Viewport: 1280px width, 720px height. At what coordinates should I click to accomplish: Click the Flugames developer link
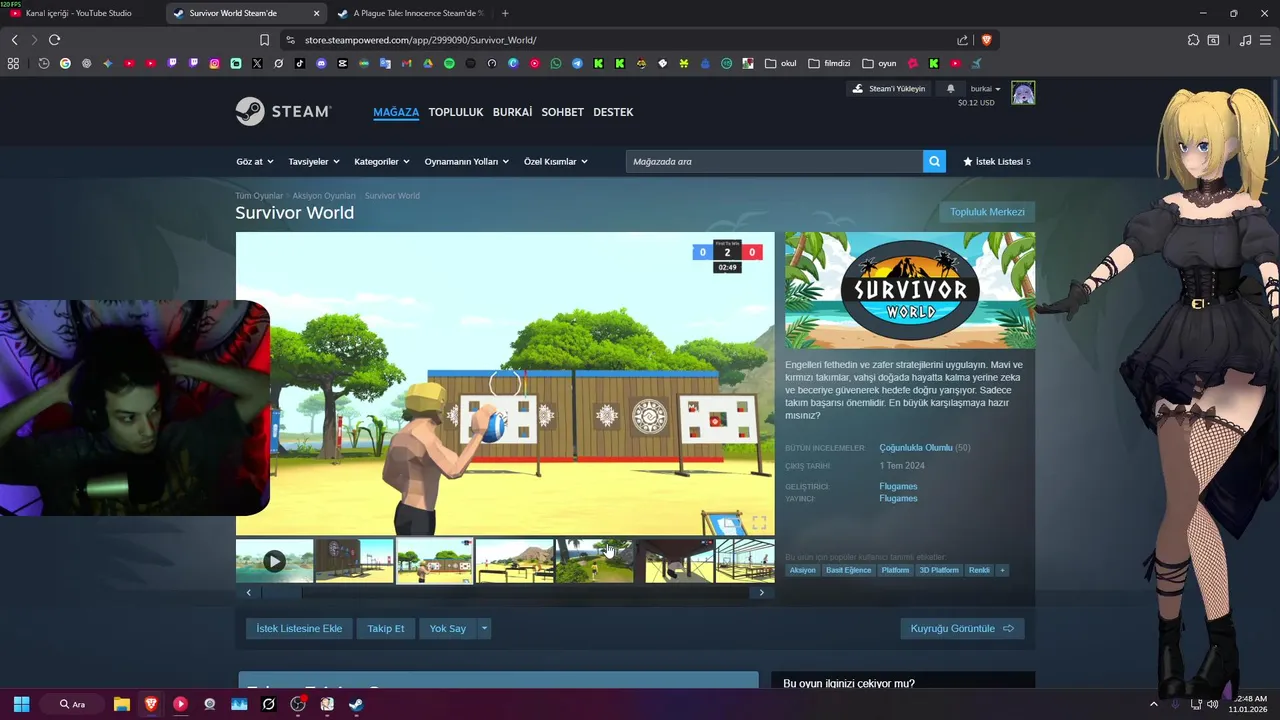click(898, 487)
